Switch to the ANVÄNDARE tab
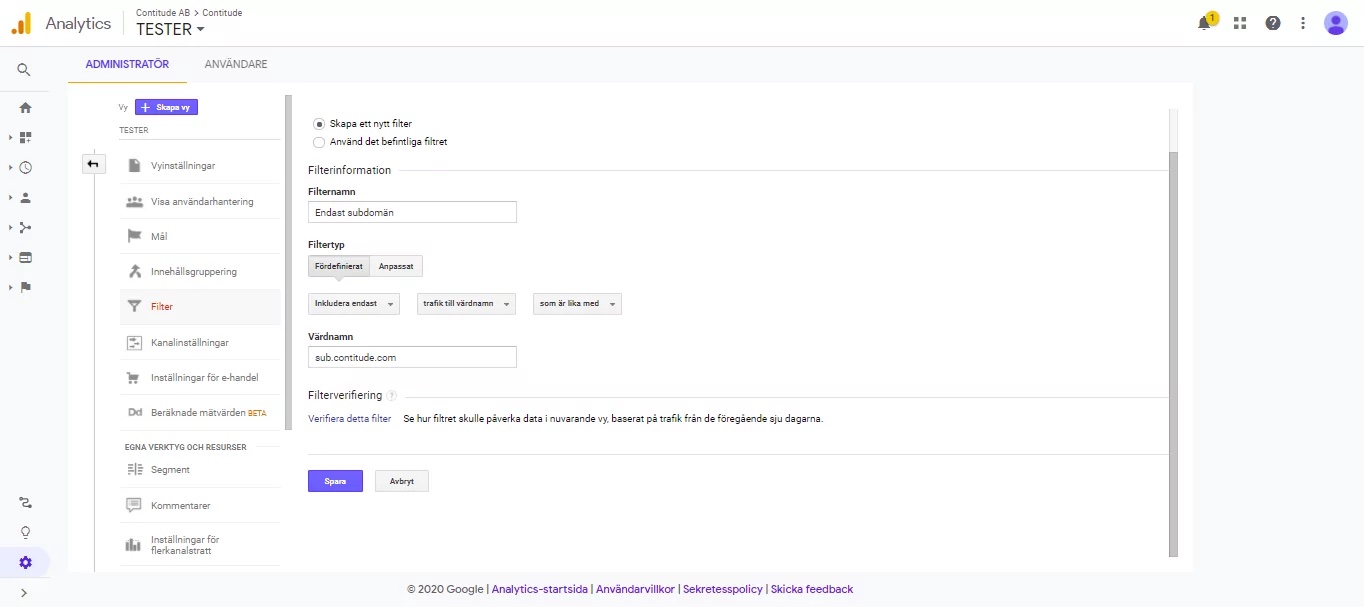 pos(235,64)
